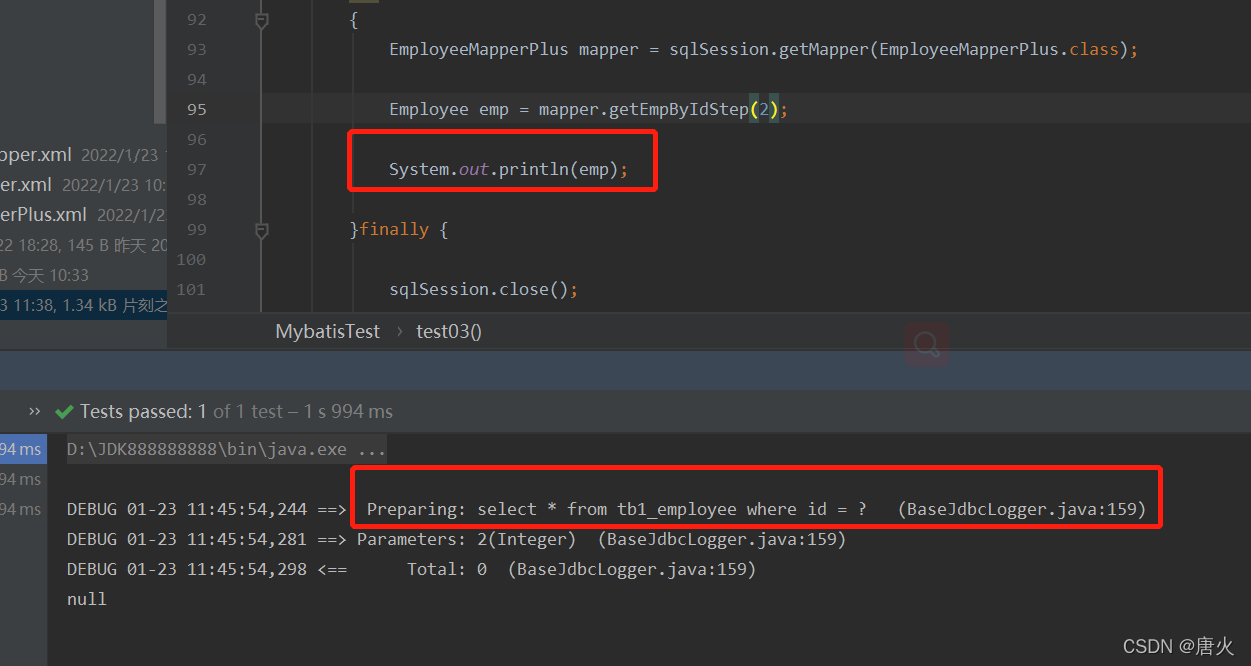Select the er.xml 2022/1/23 10 file entry
The height and width of the screenshot is (666, 1251).
[x=83, y=185]
